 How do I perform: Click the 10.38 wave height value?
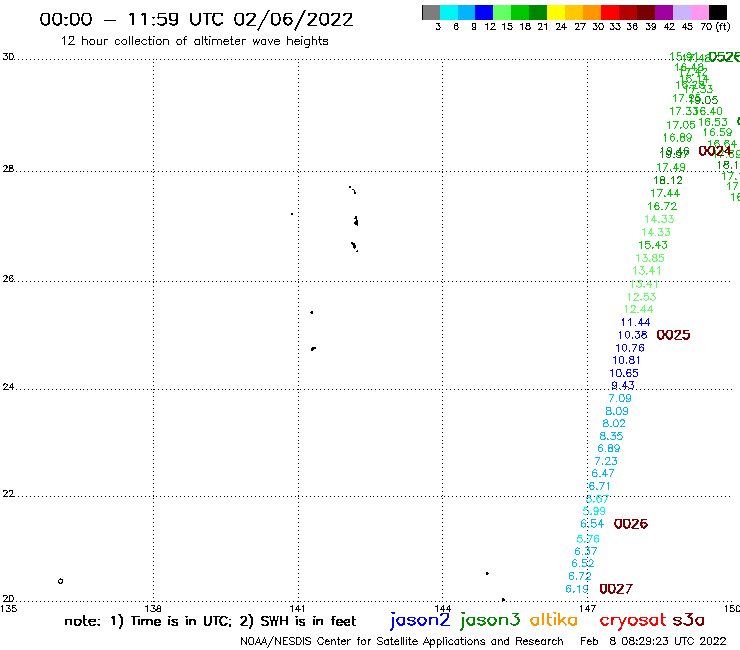coord(632,335)
